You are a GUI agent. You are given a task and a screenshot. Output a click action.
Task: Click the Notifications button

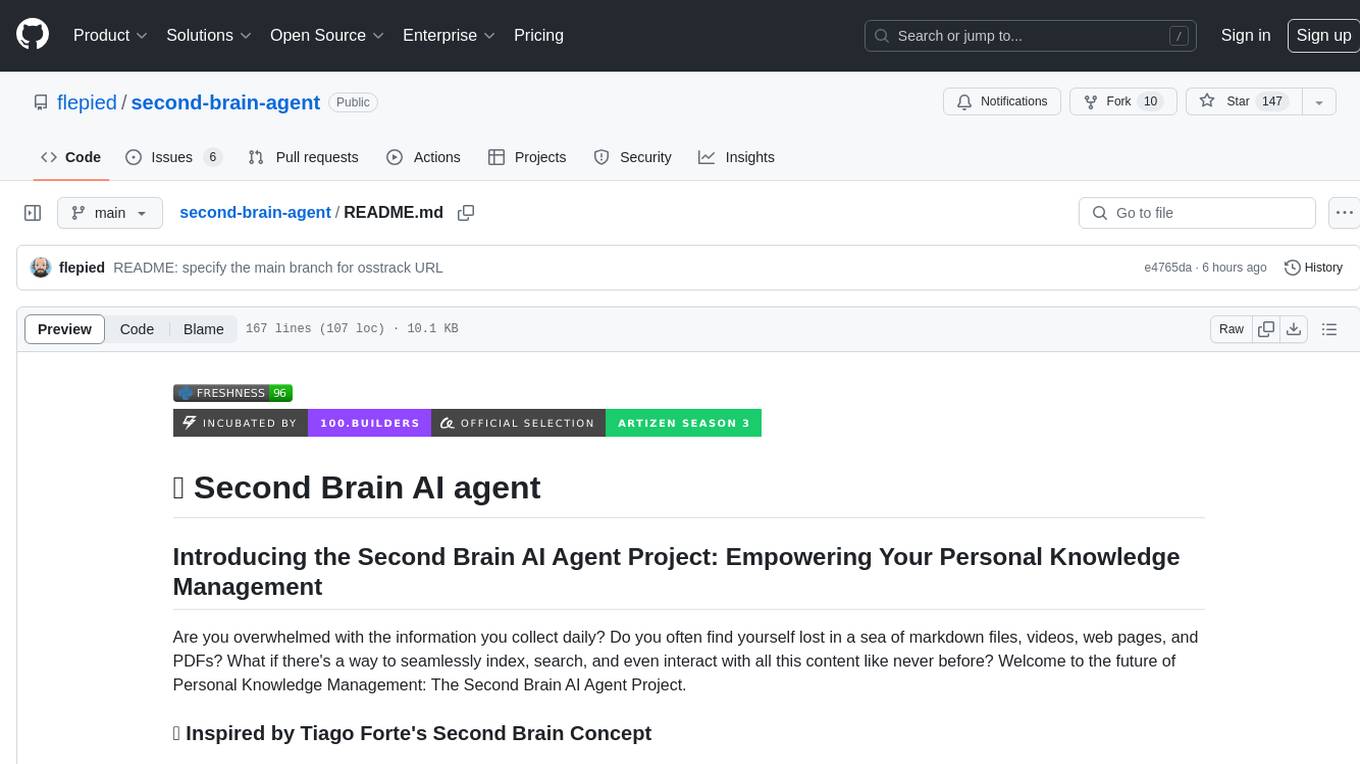(x=1002, y=101)
